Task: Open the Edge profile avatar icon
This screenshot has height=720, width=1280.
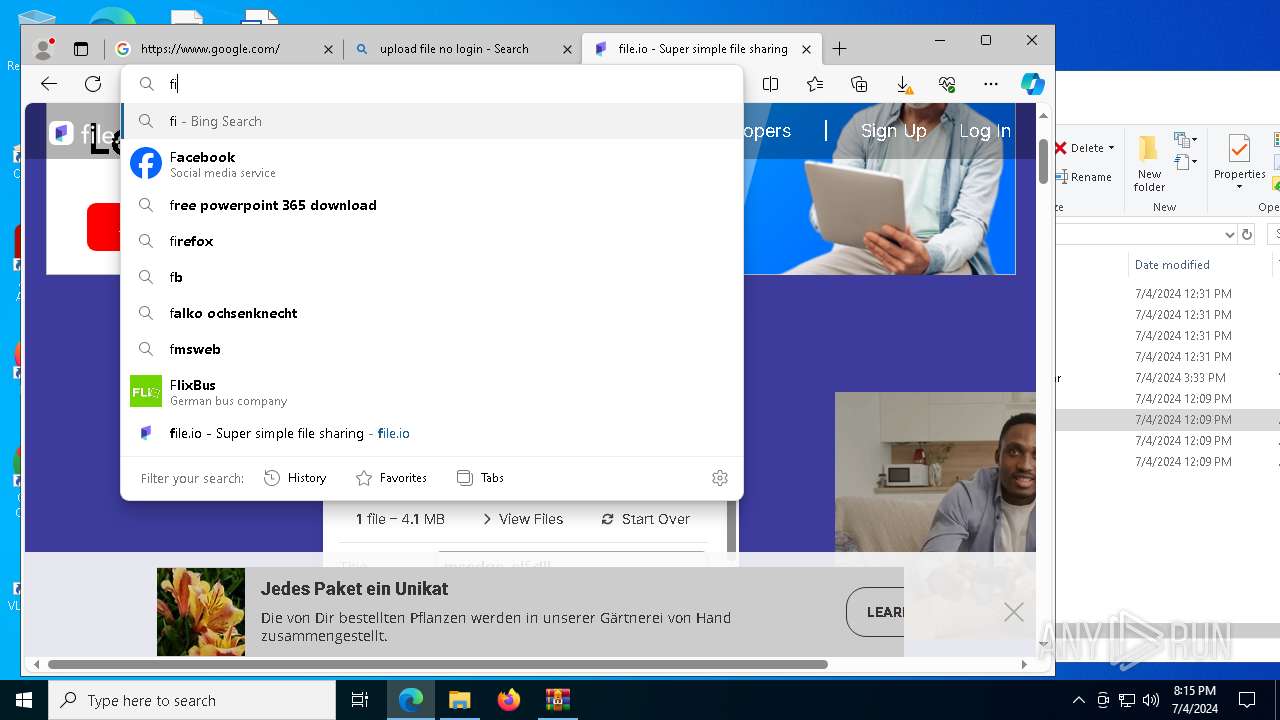Action: point(44,48)
